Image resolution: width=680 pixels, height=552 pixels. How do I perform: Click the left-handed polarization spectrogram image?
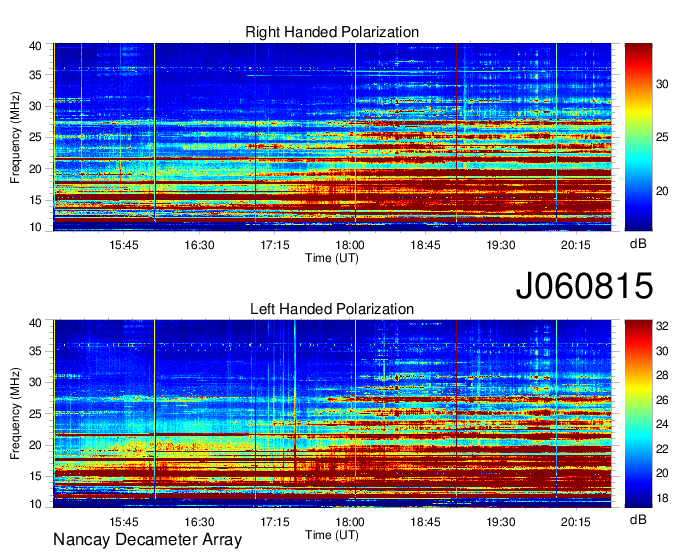pyautogui.click(x=332, y=414)
